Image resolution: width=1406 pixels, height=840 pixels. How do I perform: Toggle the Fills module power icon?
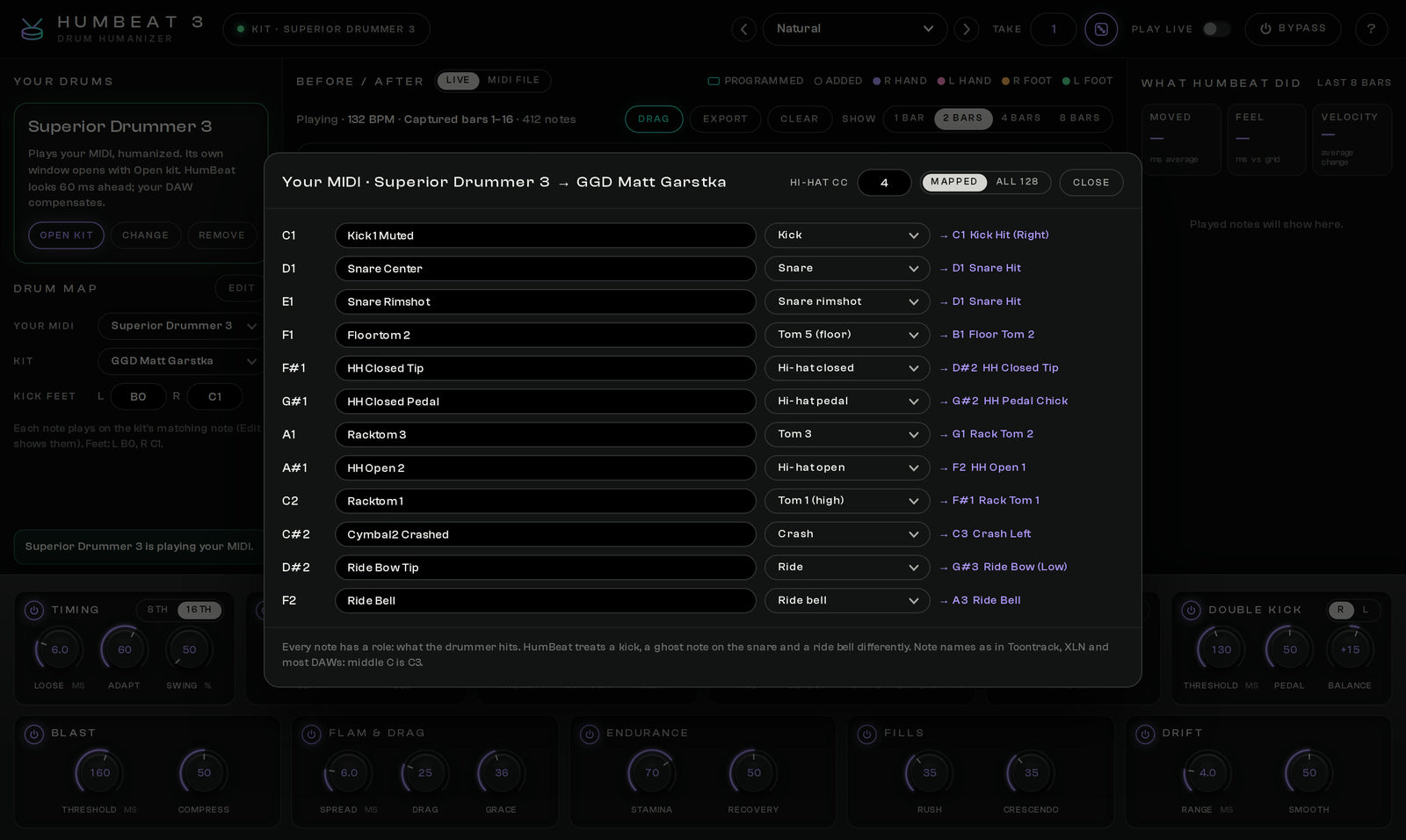tap(867, 734)
